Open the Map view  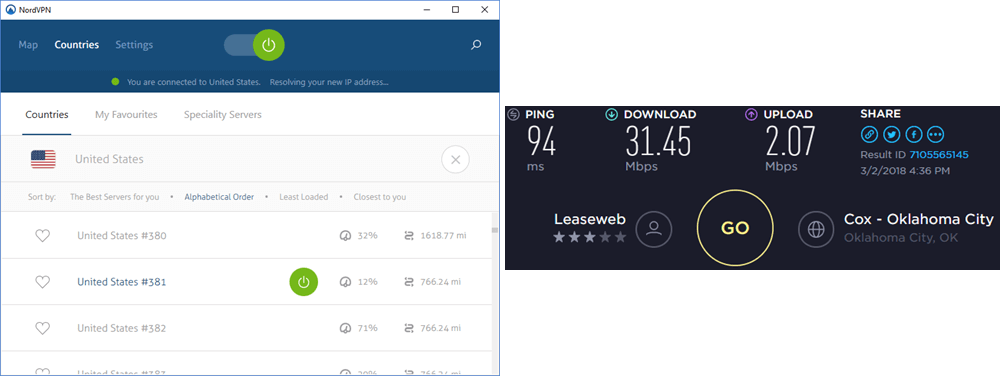tap(28, 45)
